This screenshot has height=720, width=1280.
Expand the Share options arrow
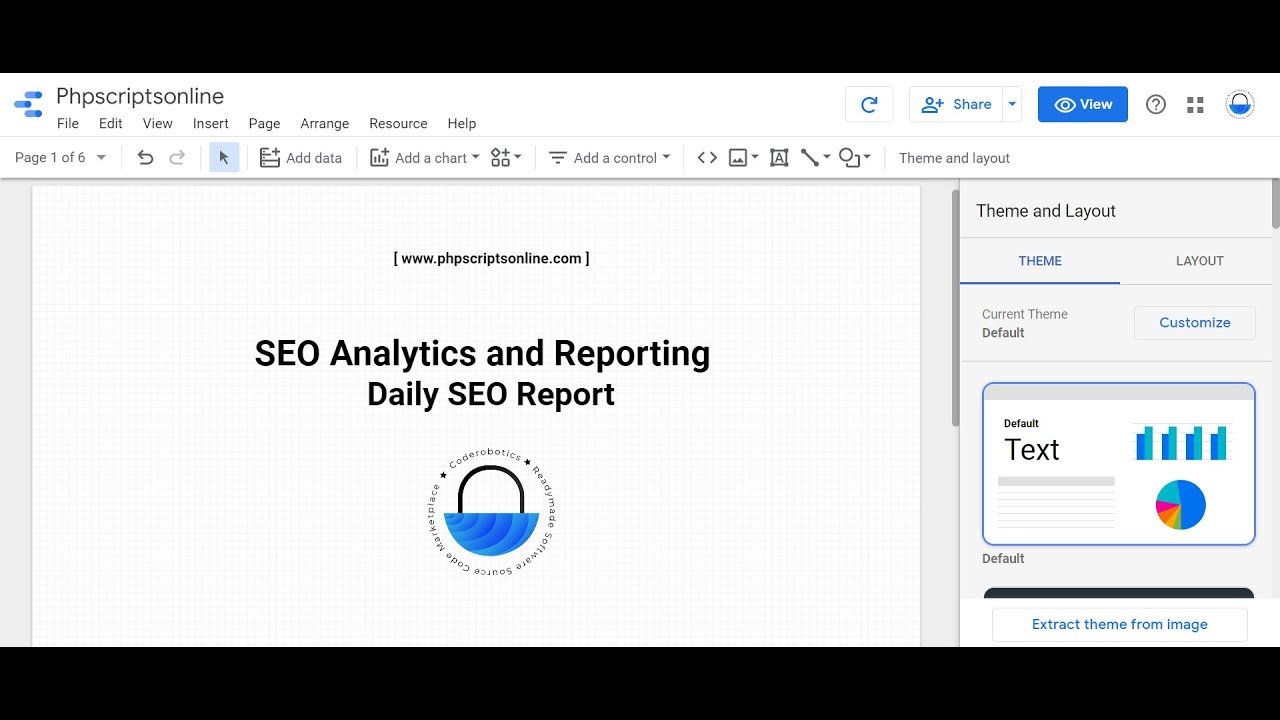[x=1012, y=104]
